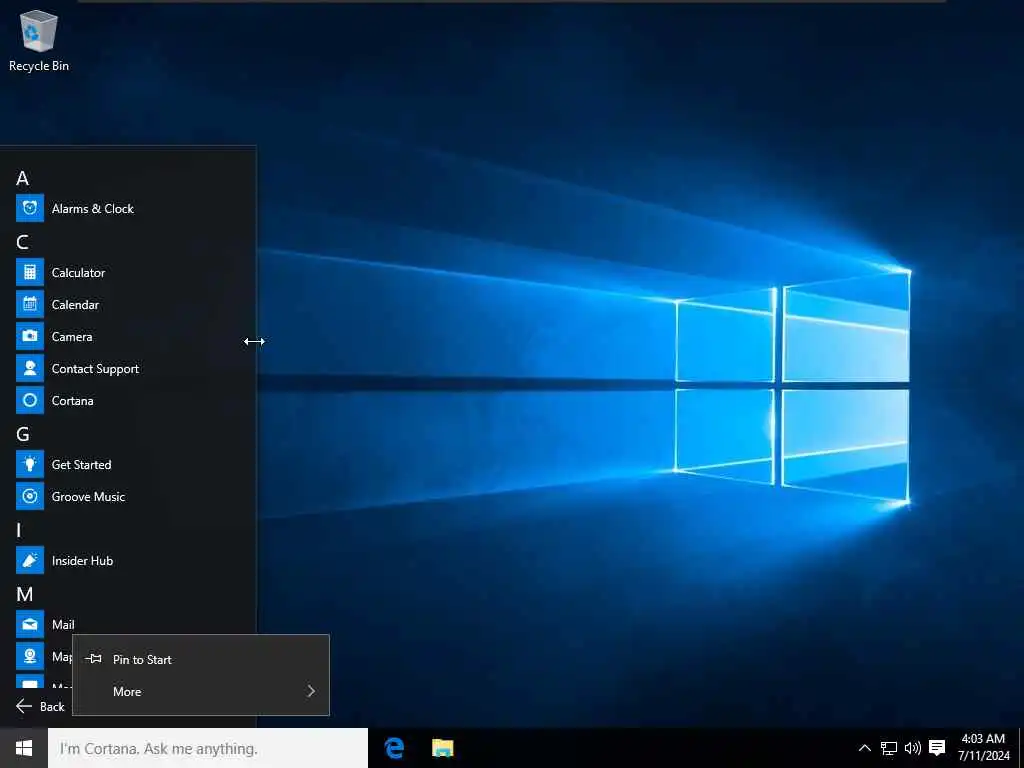Viewport: 1024px width, 768px height.
Task: Click the Windows Start button
Action: pos(24,748)
